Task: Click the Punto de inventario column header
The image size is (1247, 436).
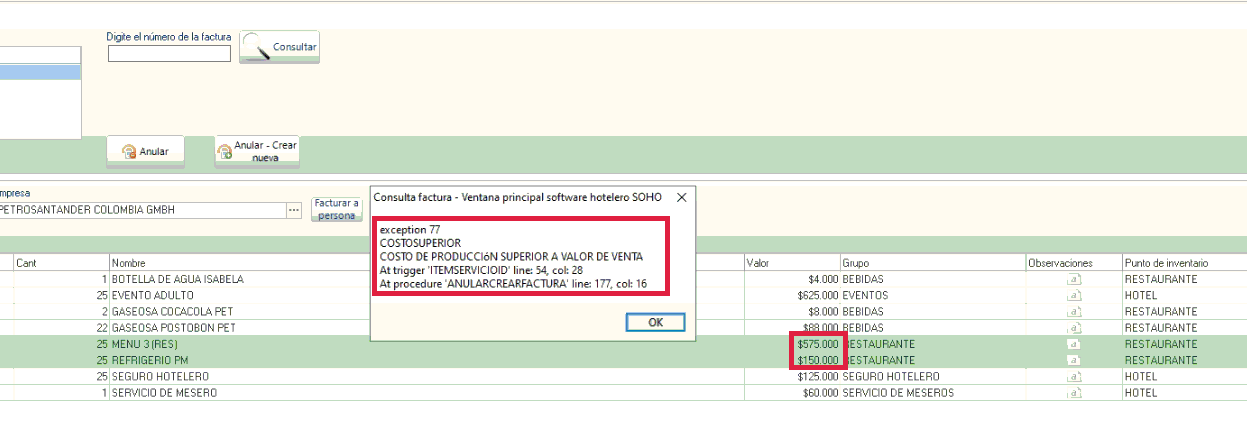Action: pyautogui.click(x=1166, y=263)
